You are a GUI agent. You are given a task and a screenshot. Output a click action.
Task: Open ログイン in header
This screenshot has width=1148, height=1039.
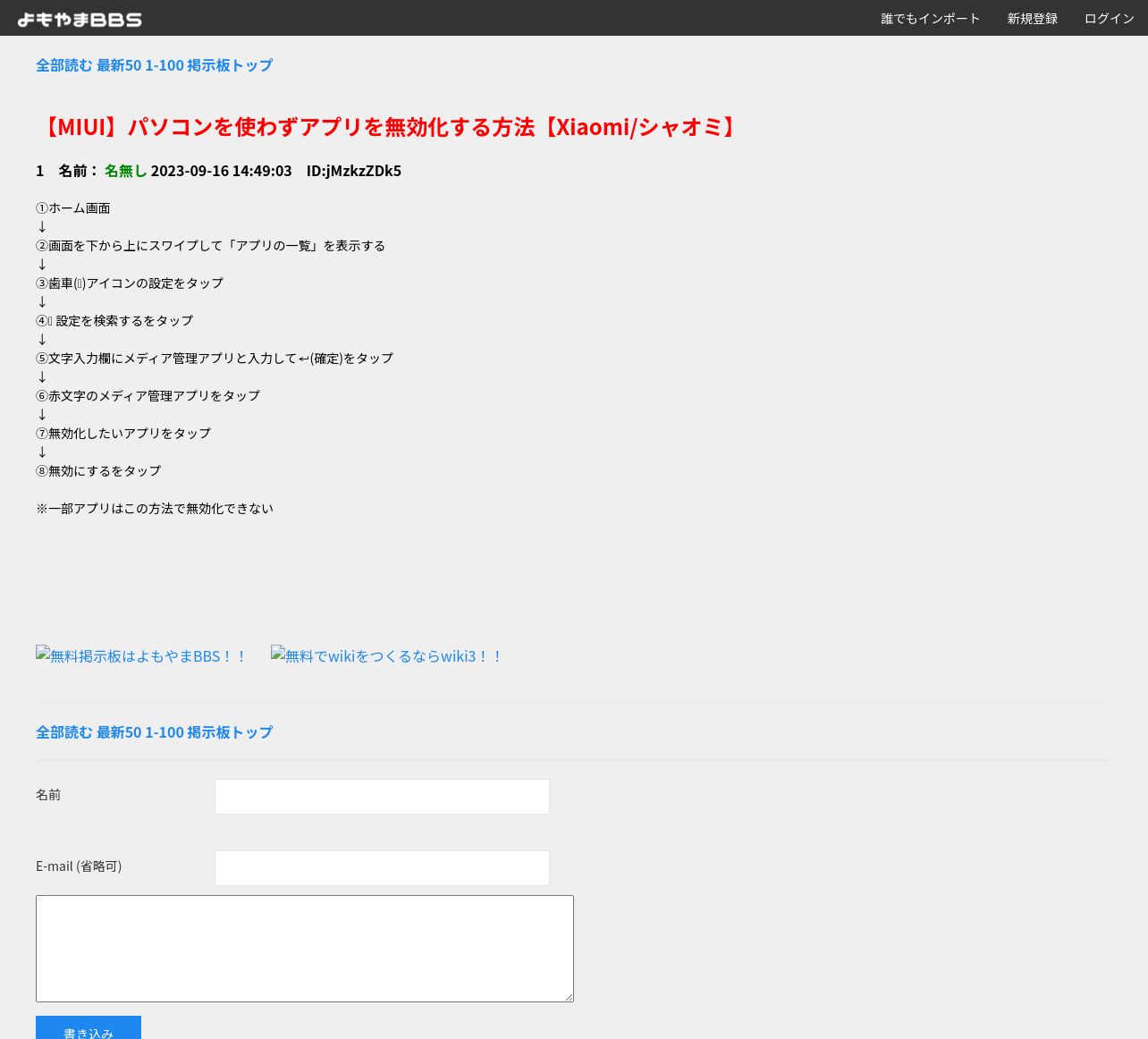[x=1110, y=19]
